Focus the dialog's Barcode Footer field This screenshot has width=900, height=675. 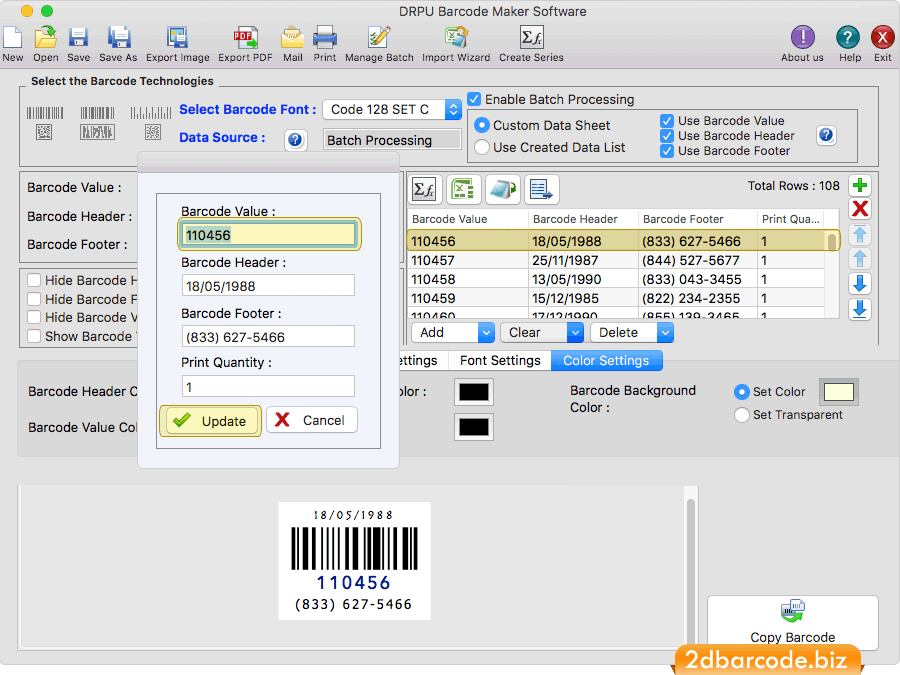pos(268,336)
